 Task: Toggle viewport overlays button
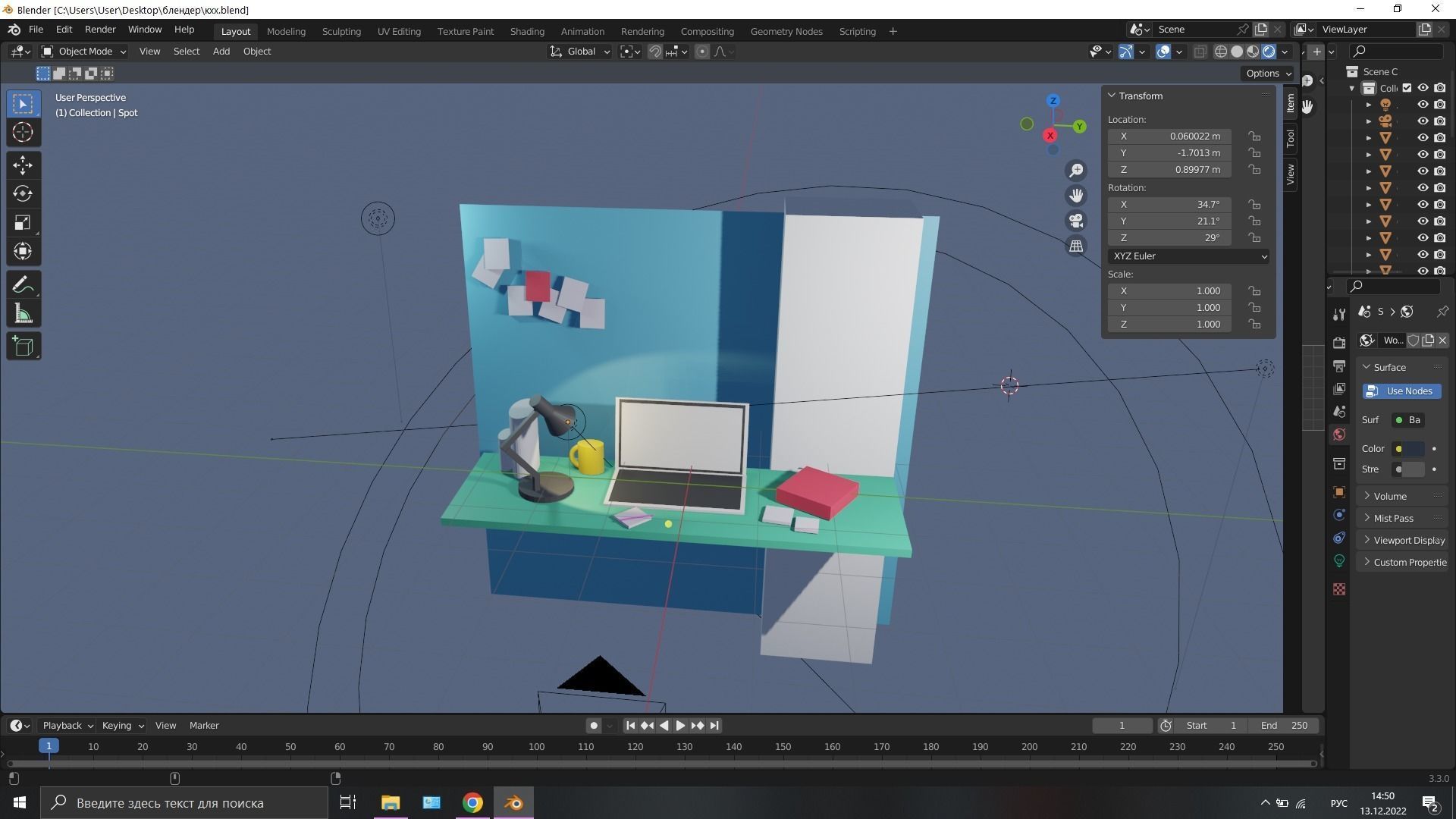pos(1163,52)
